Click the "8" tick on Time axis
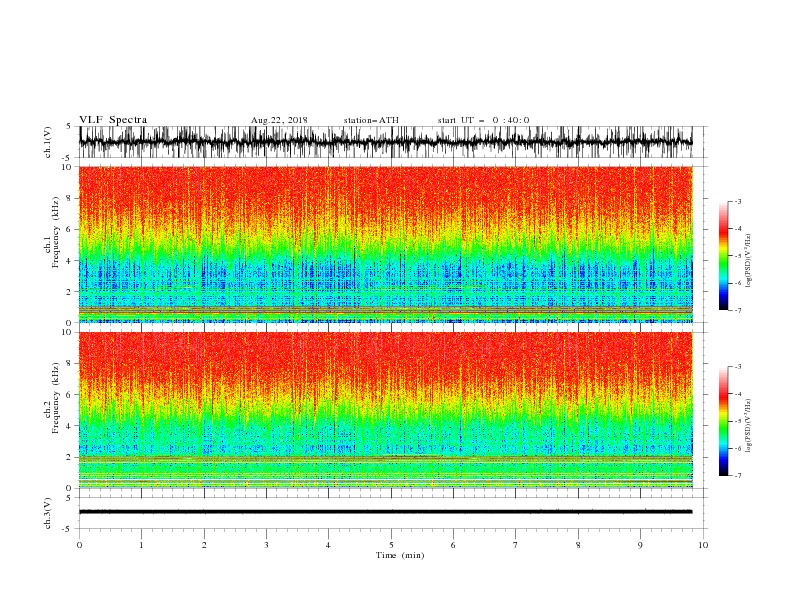The height and width of the screenshot is (612, 792). 578,545
